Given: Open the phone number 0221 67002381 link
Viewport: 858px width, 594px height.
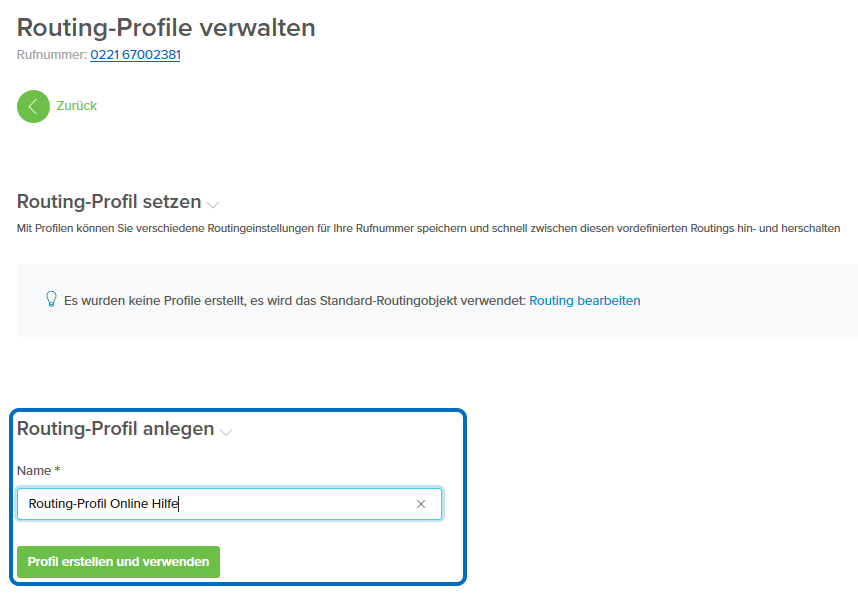Looking at the screenshot, I should click(135, 55).
